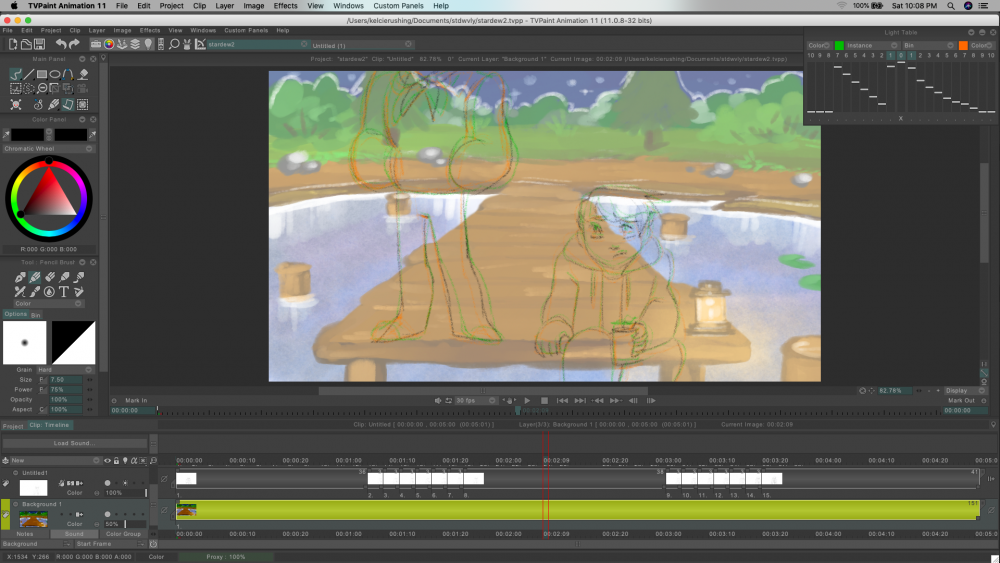Image resolution: width=1000 pixels, height=563 pixels.
Task: Click the Undo arrow in the toolbar
Action: [x=61, y=44]
